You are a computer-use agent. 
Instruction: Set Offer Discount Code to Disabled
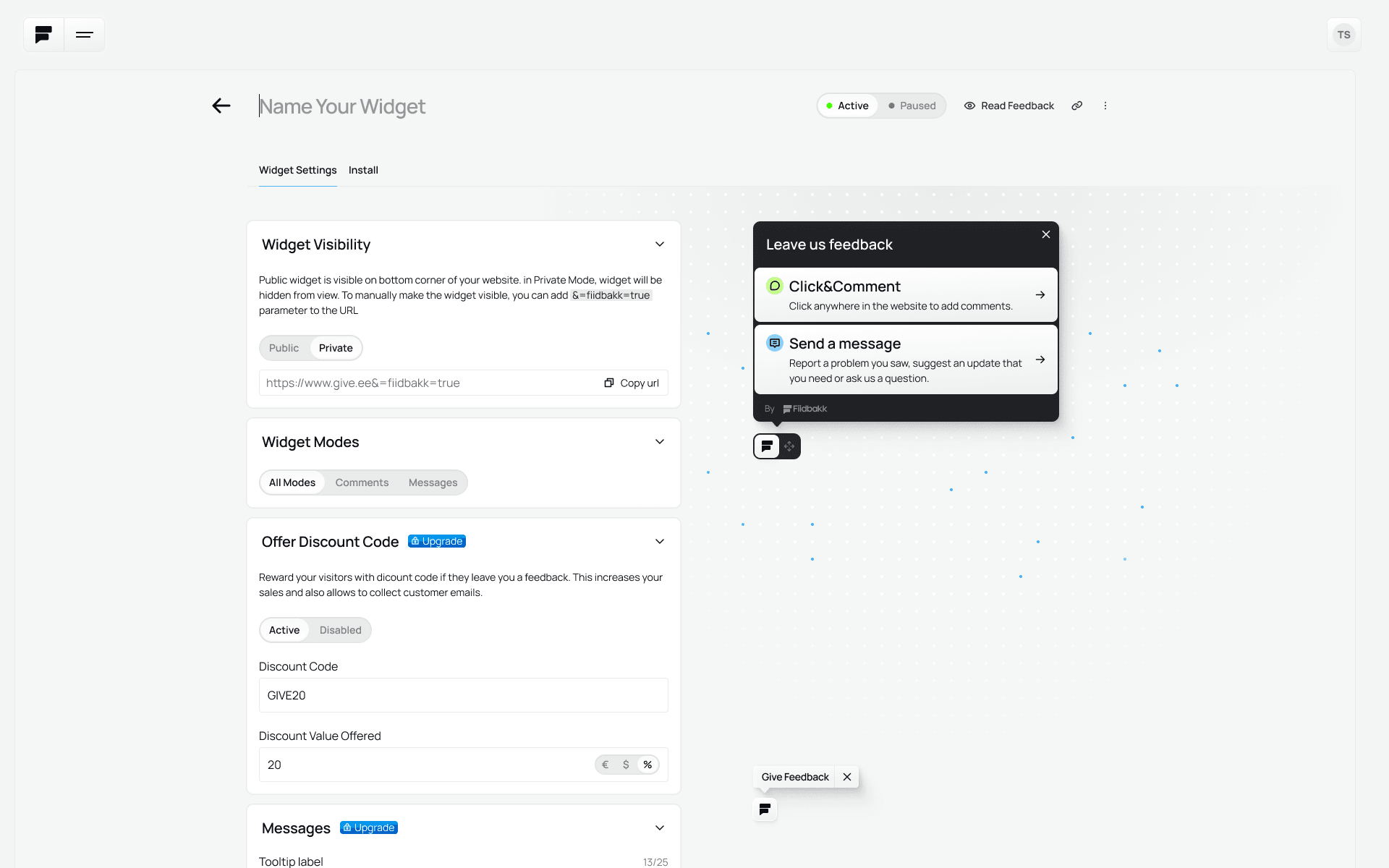(340, 630)
